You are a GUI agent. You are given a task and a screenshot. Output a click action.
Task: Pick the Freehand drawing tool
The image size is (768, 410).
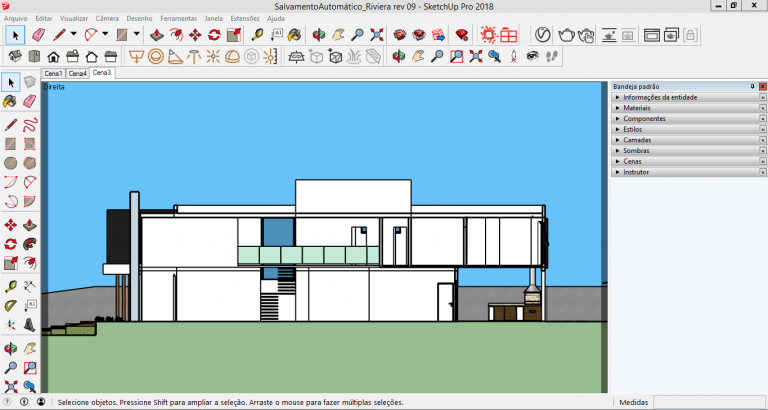pyautogui.click(x=30, y=125)
